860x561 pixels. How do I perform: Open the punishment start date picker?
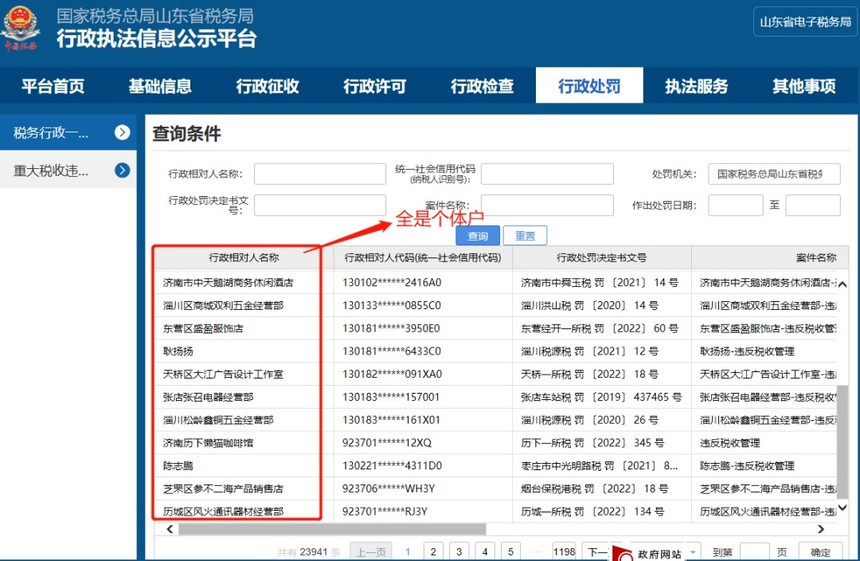coord(735,205)
